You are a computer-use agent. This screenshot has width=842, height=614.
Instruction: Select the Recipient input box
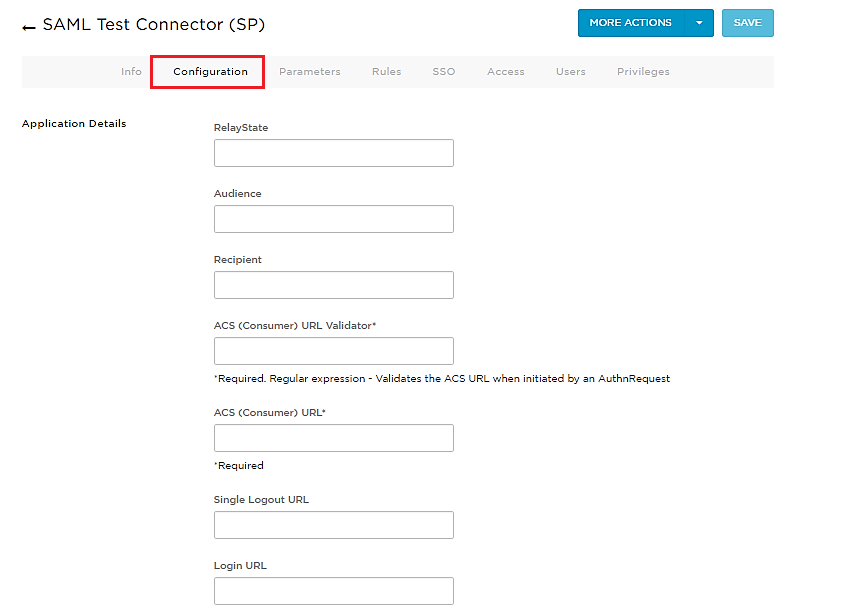coord(333,284)
